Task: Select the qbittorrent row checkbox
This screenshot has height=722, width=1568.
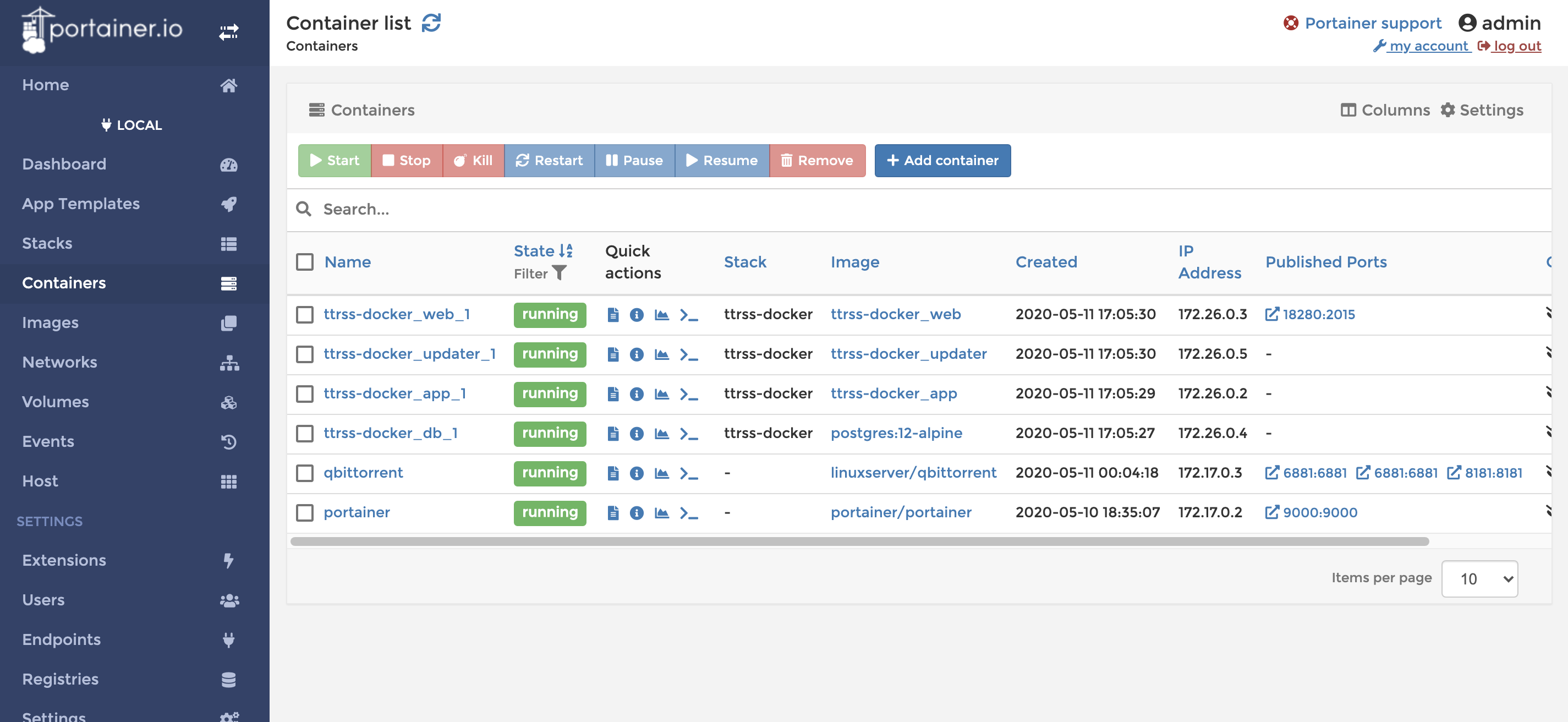Action: [x=304, y=473]
